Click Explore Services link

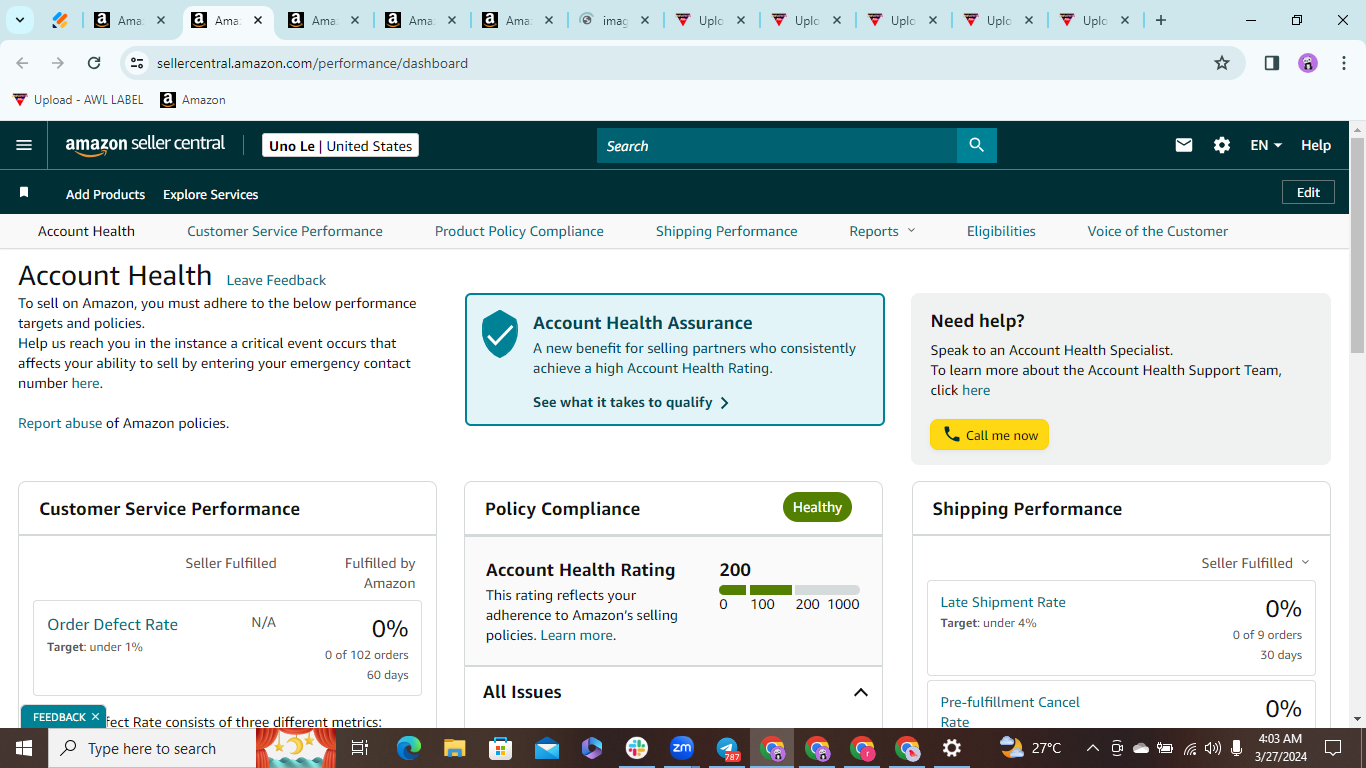point(211,194)
